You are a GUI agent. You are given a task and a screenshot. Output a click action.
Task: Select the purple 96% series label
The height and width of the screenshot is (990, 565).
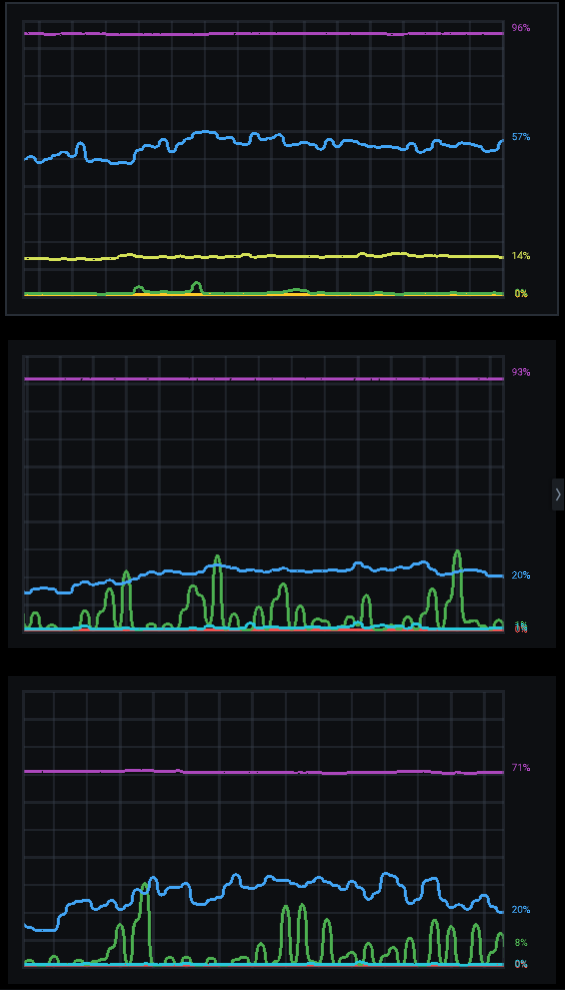click(521, 28)
